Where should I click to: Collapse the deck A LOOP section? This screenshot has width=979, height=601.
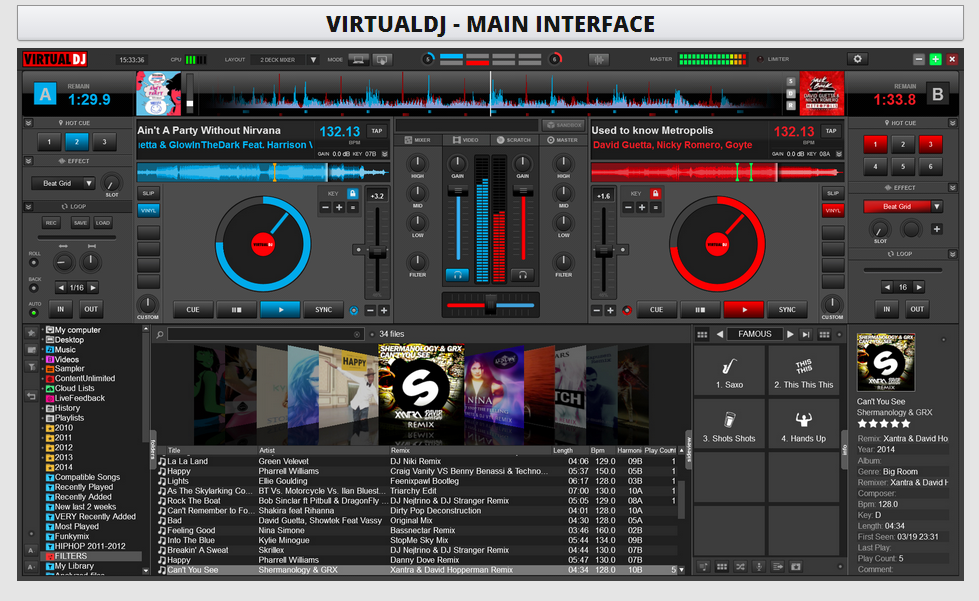(x=28, y=207)
